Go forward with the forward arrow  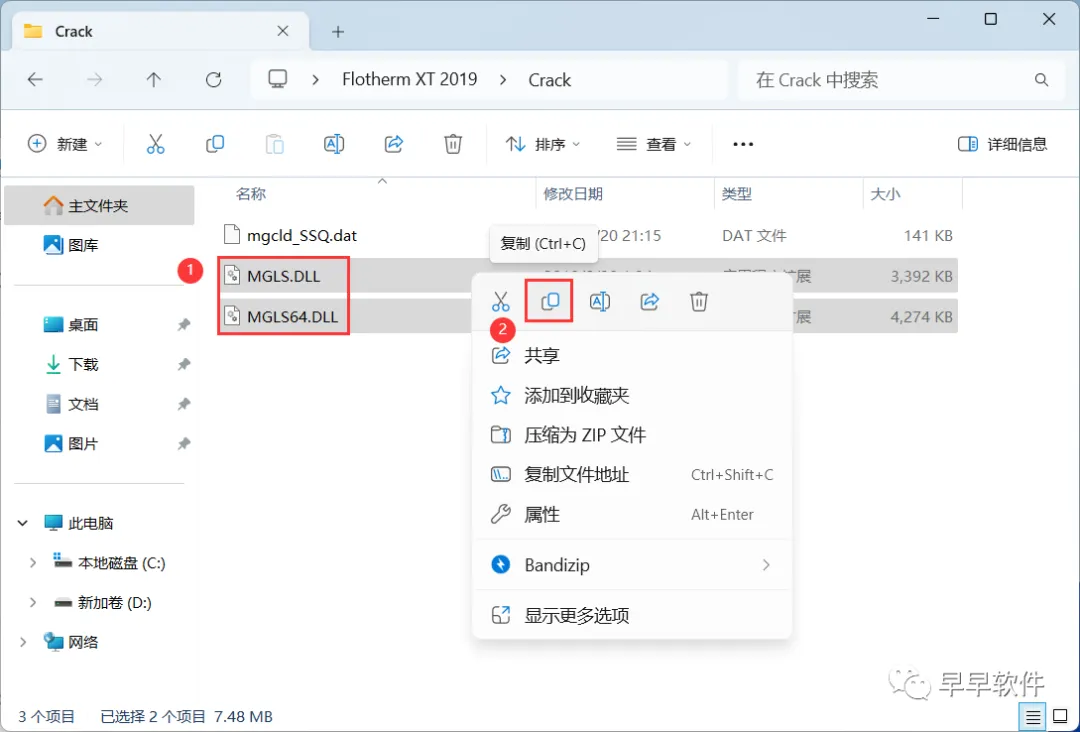click(94, 80)
